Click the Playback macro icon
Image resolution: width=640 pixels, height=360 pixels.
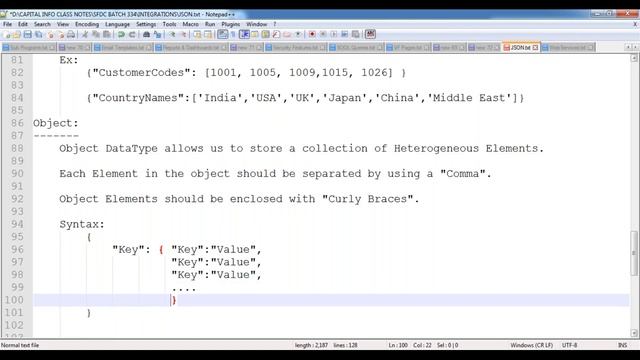click(x=334, y=34)
